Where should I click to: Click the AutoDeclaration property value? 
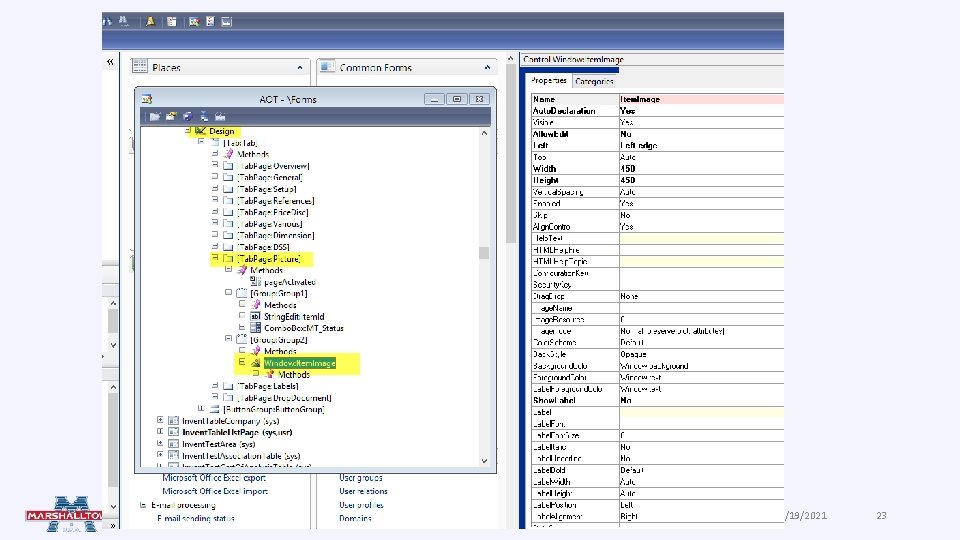702,111
